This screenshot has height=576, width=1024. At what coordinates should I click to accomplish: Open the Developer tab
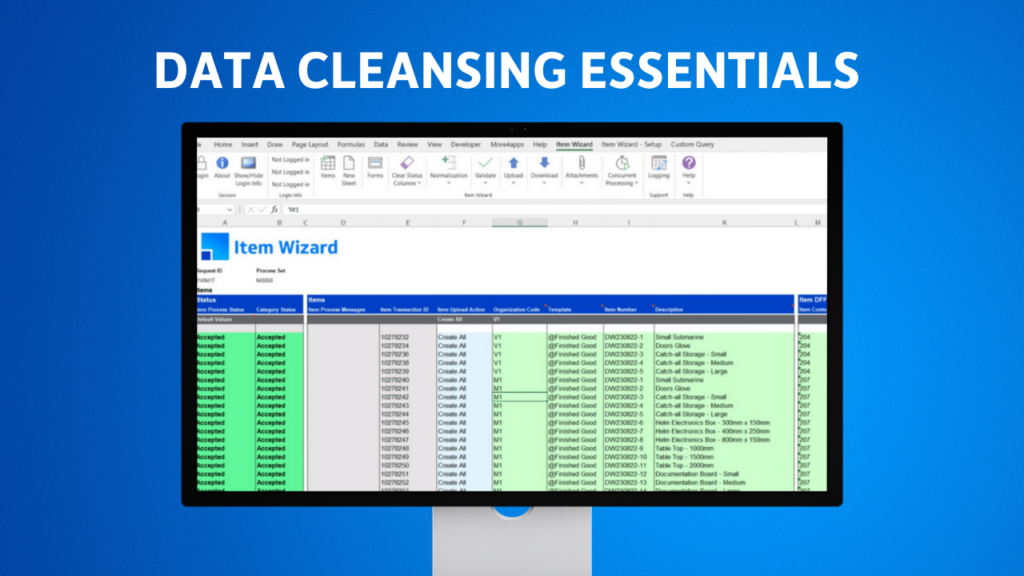coord(466,144)
